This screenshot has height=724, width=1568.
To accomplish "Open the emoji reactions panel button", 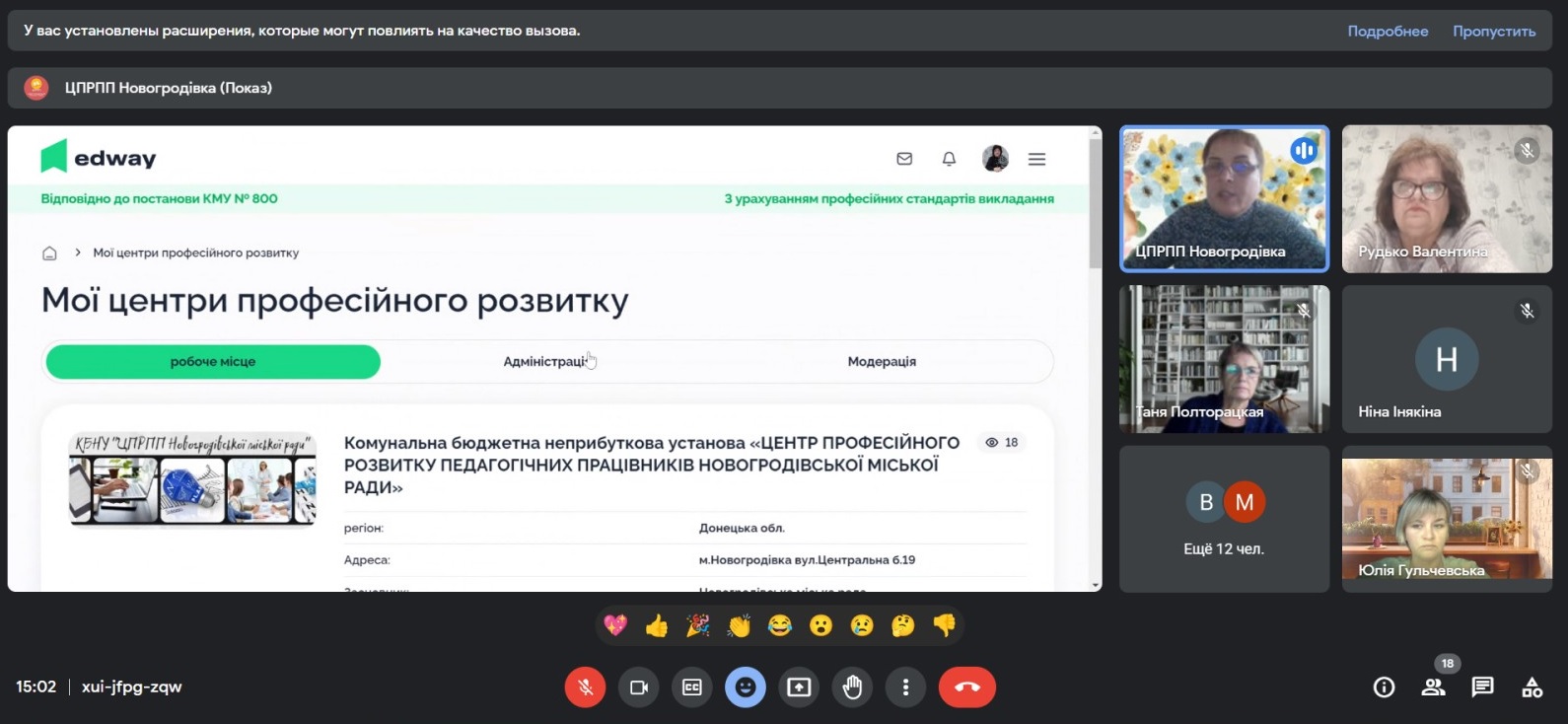I will pyautogui.click(x=746, y=688).
